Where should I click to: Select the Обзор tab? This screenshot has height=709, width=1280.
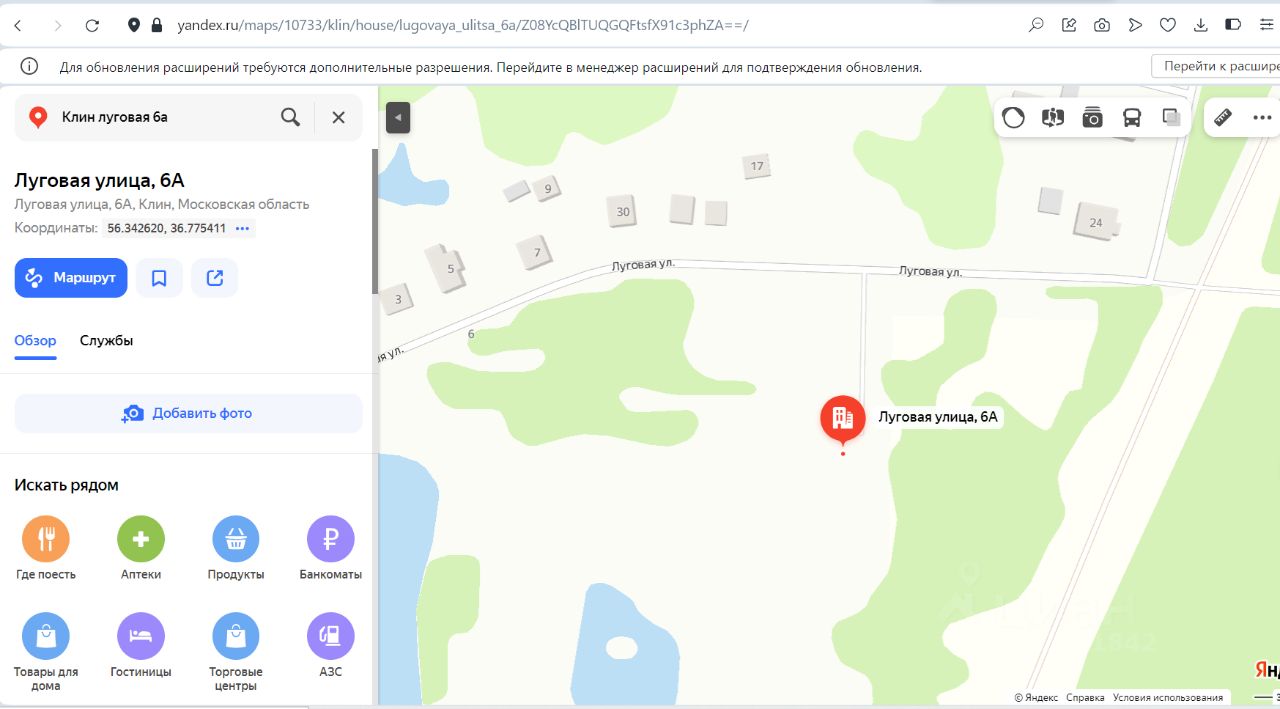(35, 341)
